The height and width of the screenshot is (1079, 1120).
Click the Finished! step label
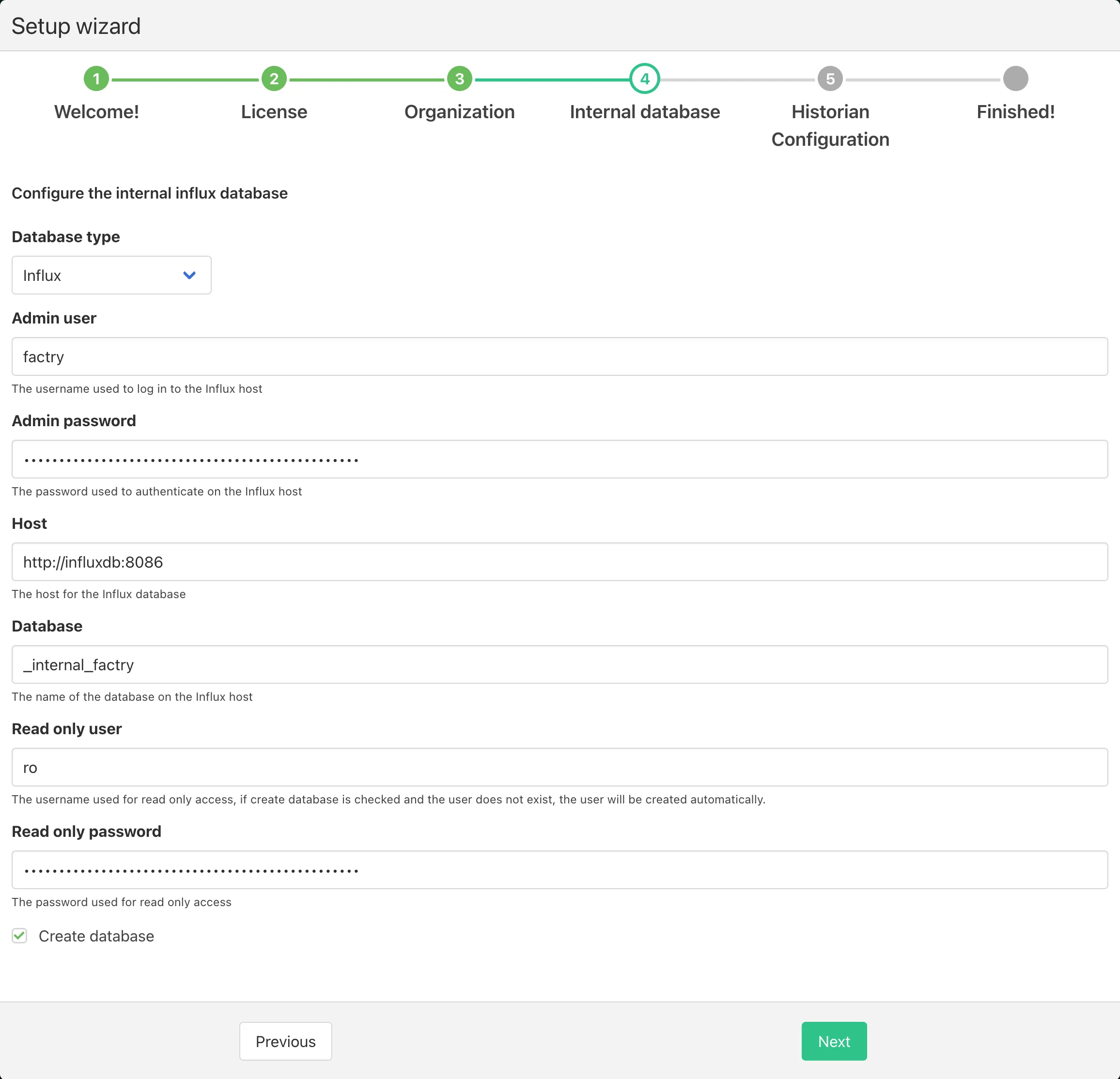point(1015,112)
